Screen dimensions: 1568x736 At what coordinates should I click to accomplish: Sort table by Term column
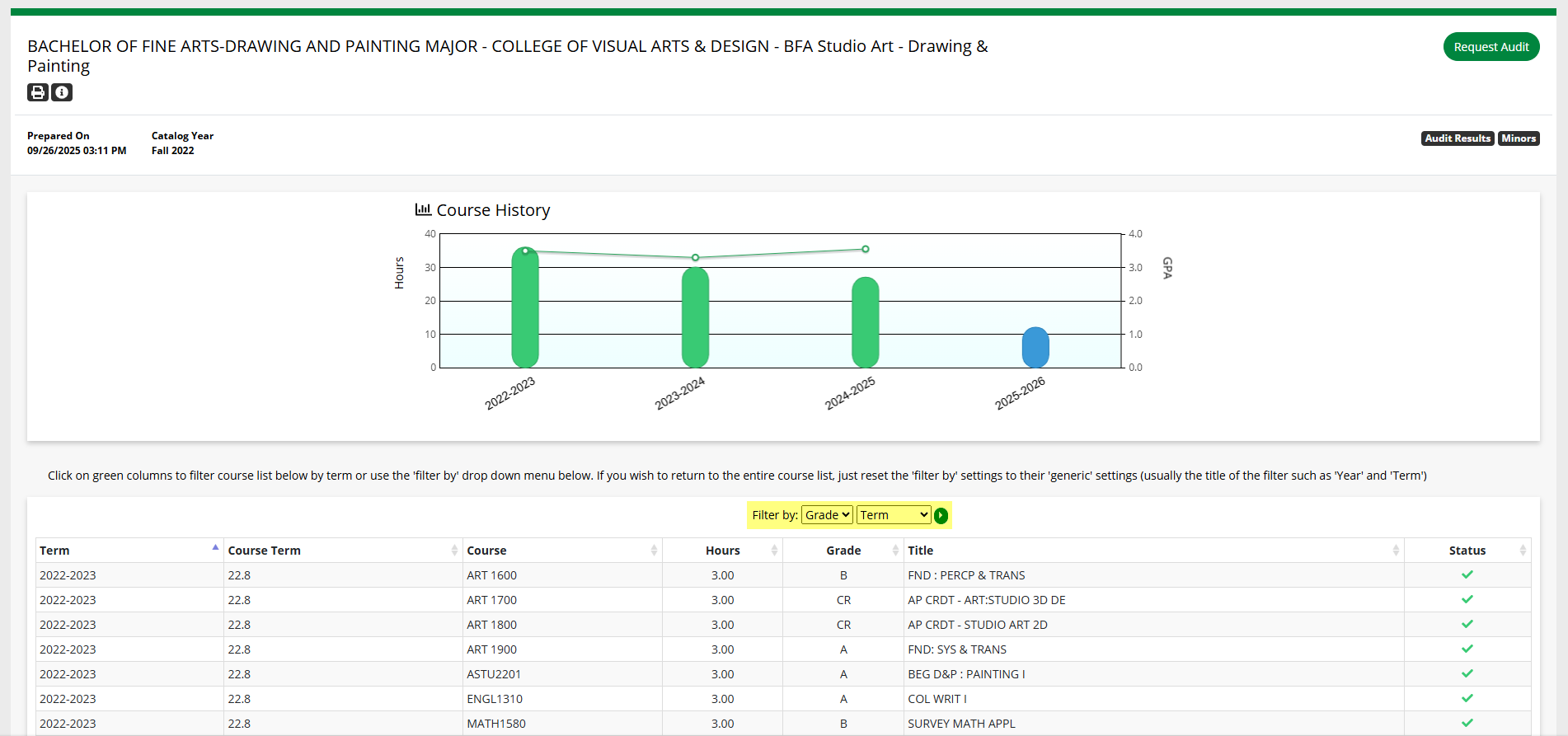(x=129, y=551)
